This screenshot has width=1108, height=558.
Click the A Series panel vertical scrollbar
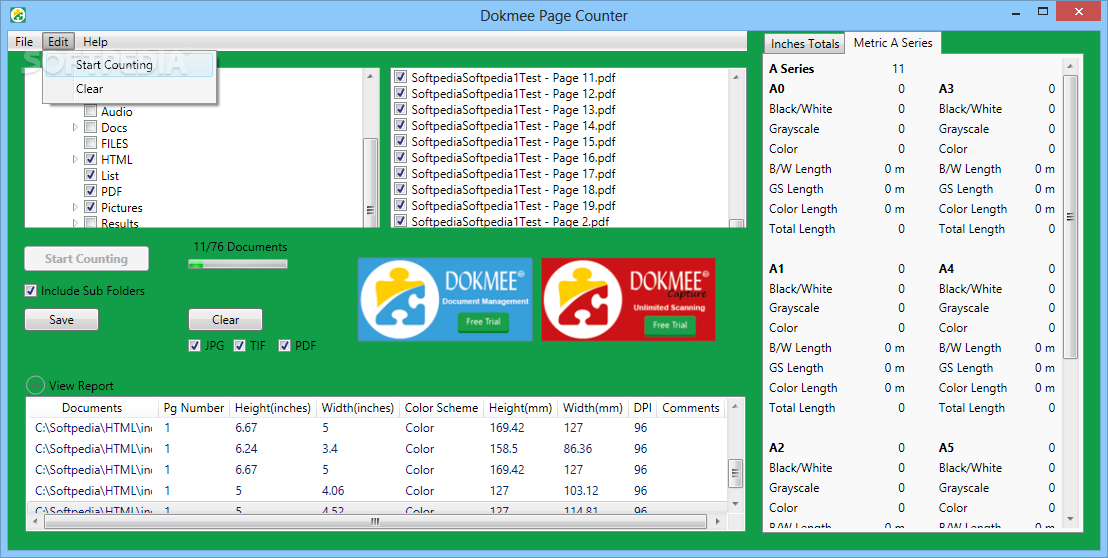[x=1070, y=217]
